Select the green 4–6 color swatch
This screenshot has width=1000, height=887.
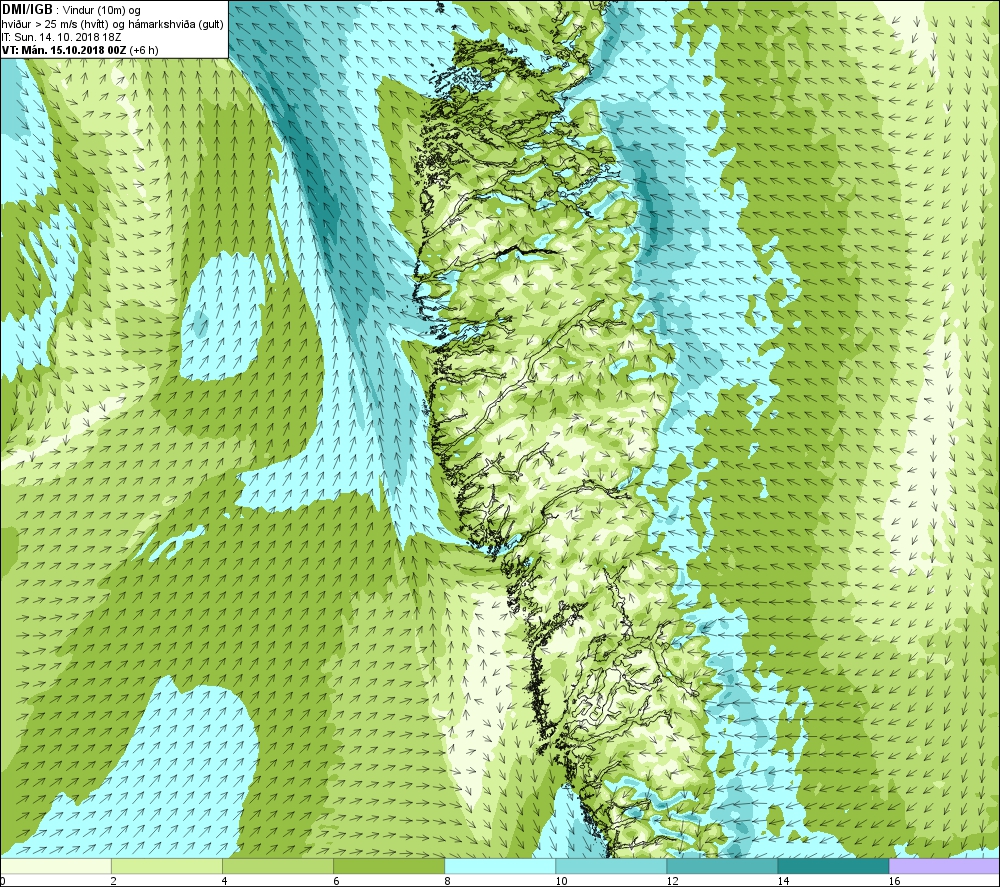tap(277, 866)
